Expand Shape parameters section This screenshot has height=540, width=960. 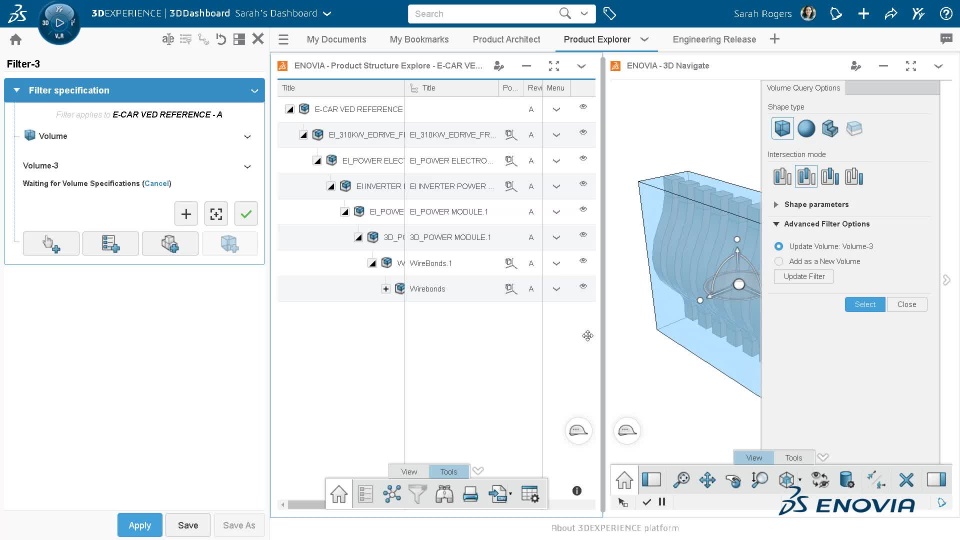pos(776,204)
